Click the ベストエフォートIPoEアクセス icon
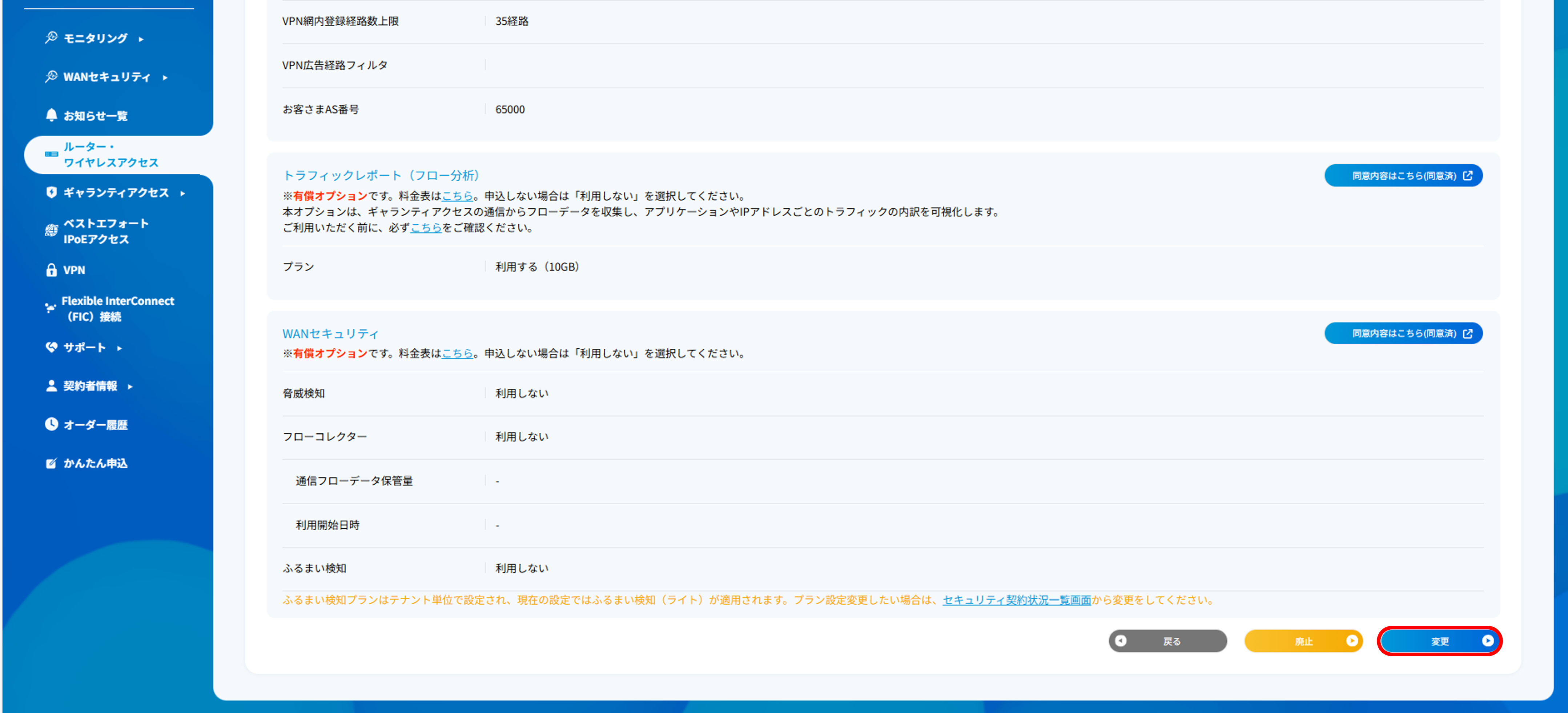 point(51,230)
